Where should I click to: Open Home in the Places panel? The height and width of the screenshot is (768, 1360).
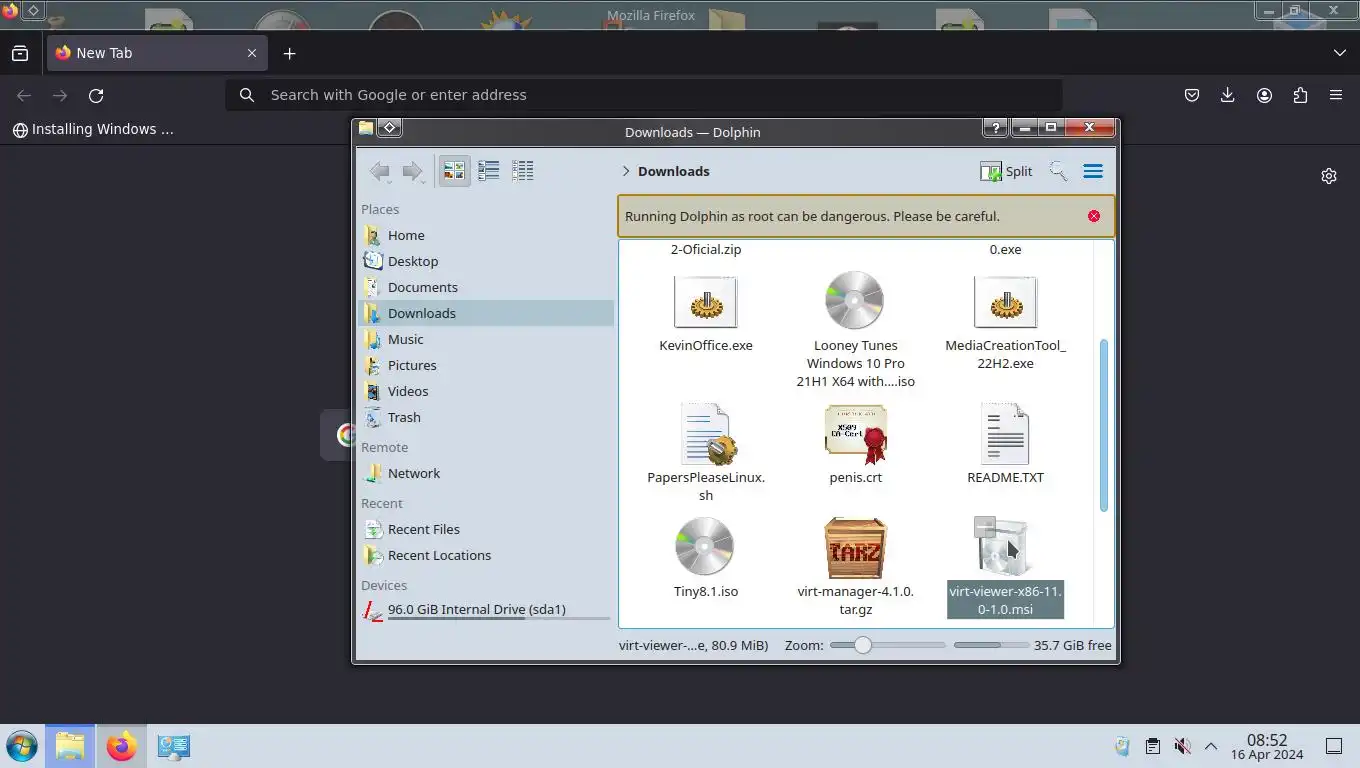click(486, 235)
